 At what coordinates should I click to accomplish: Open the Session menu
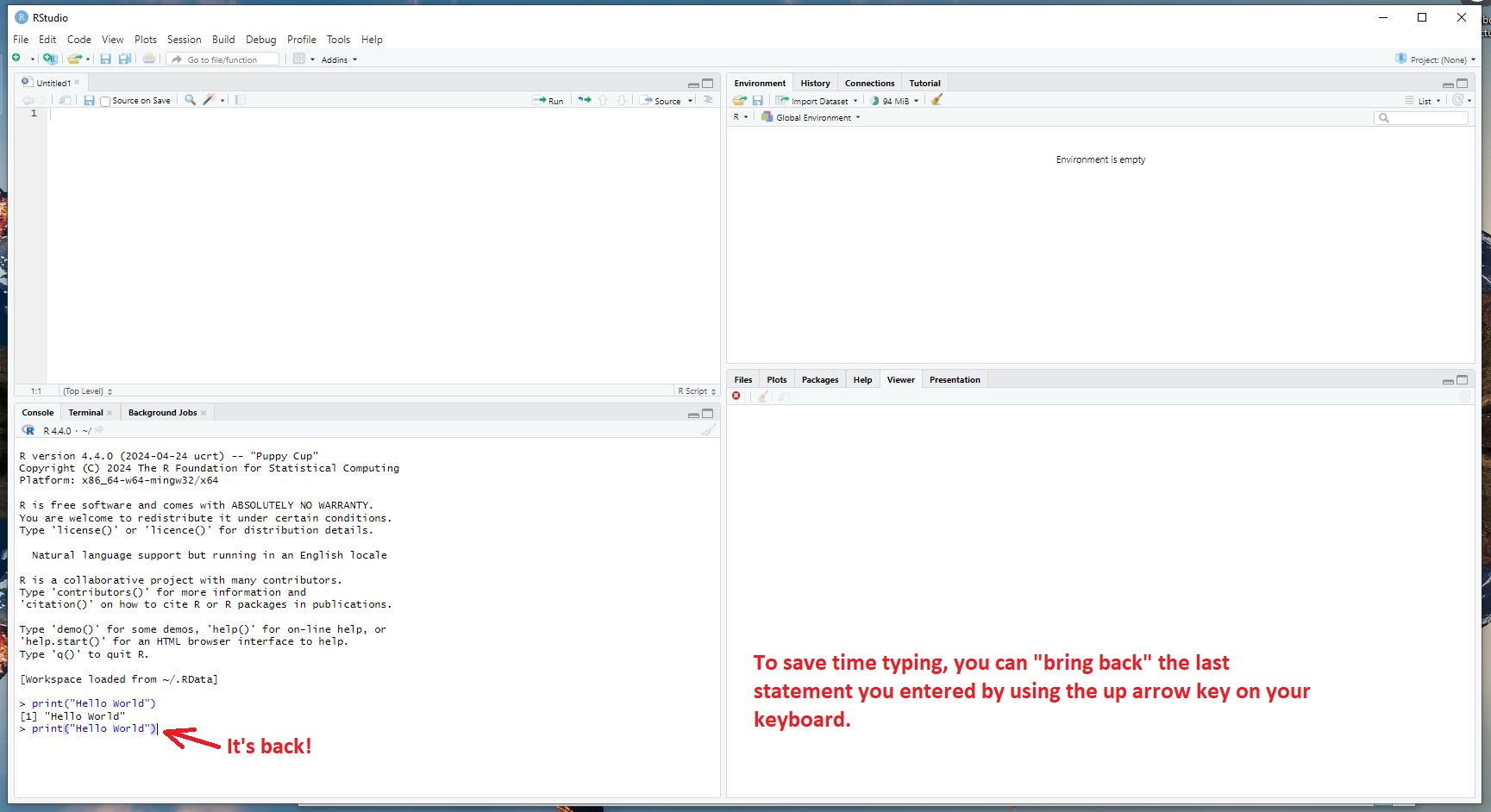pyautogui.click(x=184, y=40)
